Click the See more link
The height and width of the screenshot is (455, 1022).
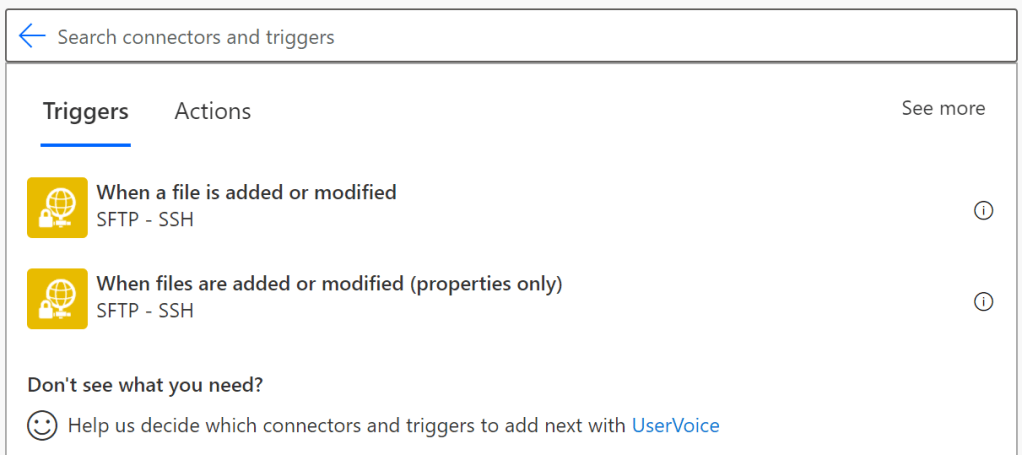943,108
